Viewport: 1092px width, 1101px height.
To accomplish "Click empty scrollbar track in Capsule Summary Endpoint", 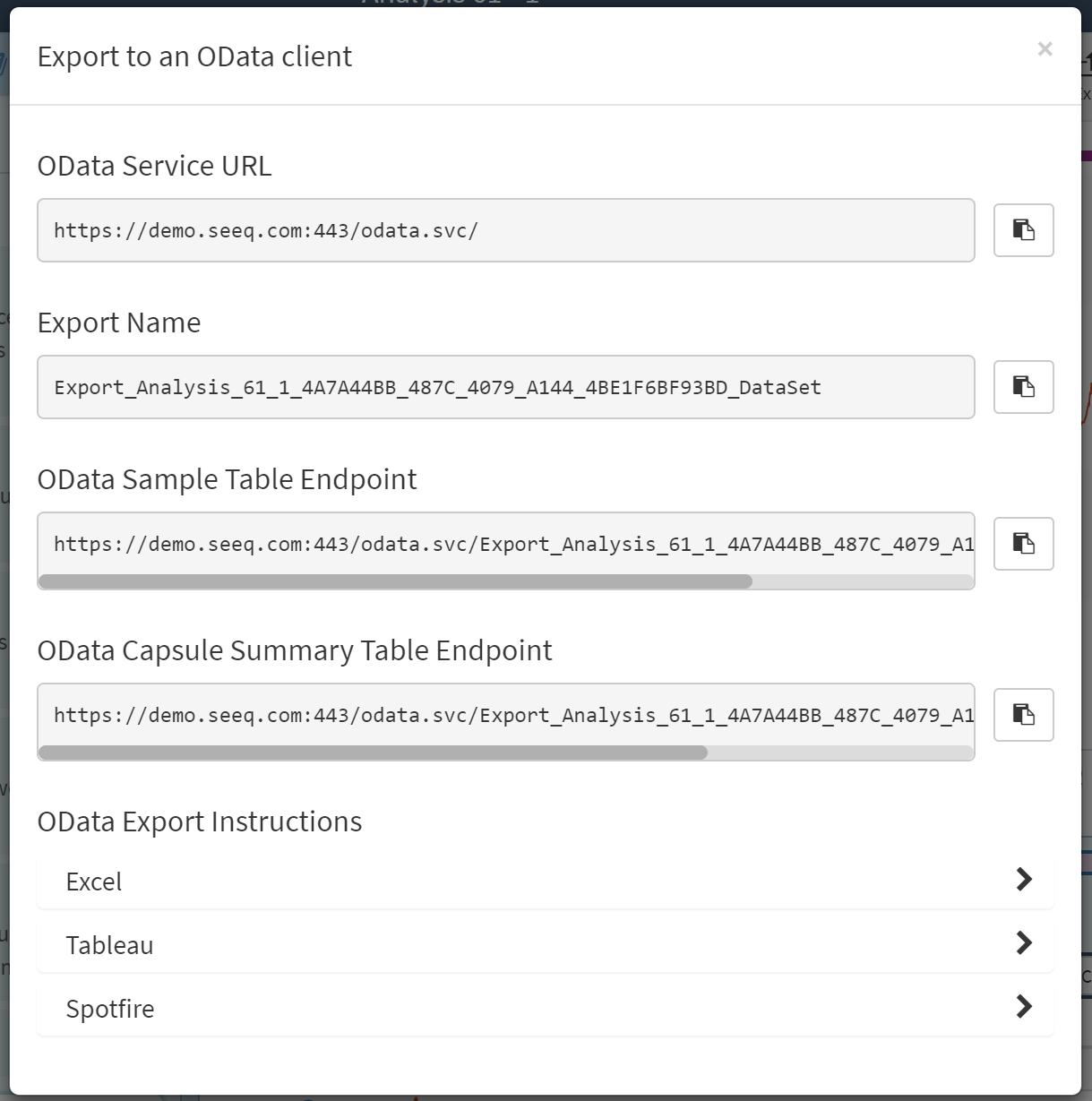I will point(839,753).
